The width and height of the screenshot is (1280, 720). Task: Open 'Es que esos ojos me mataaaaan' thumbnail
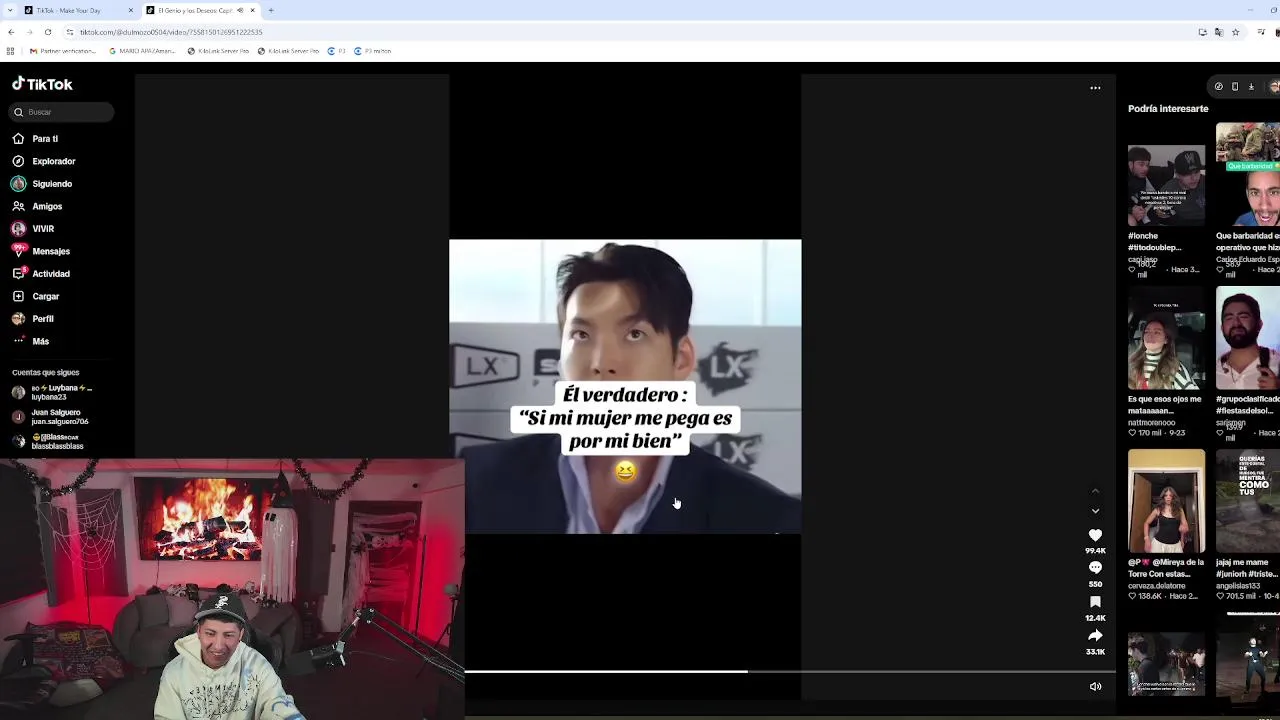tap(1166, 338)
